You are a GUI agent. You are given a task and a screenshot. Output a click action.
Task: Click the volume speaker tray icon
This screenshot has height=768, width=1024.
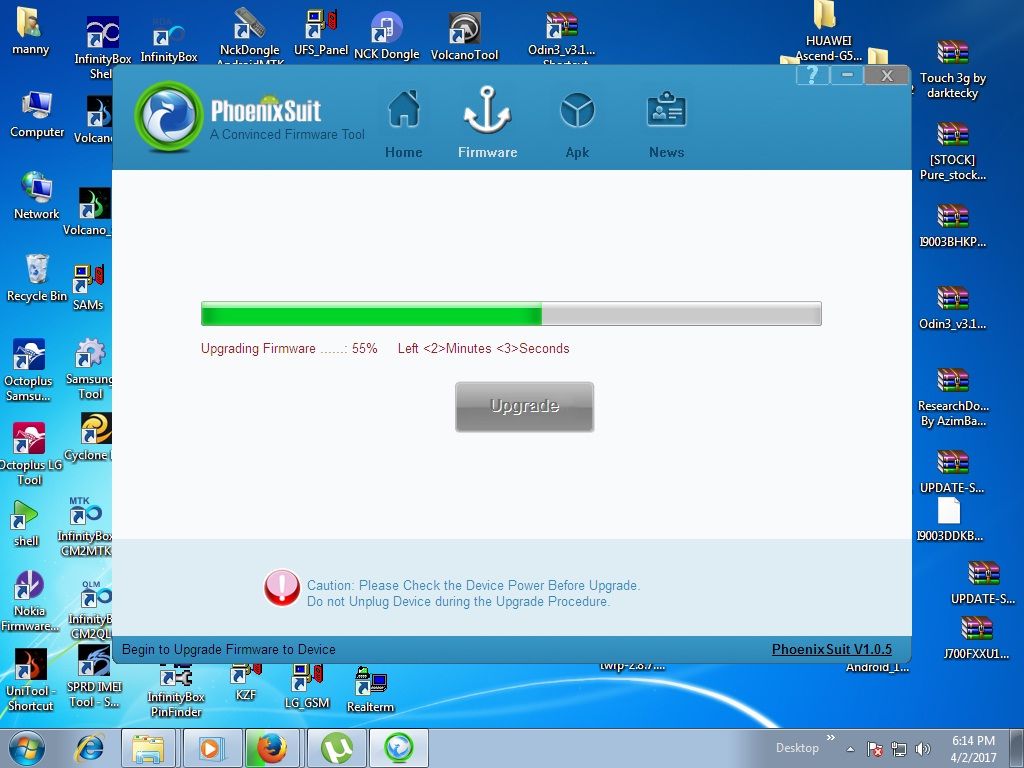(923, 749)
